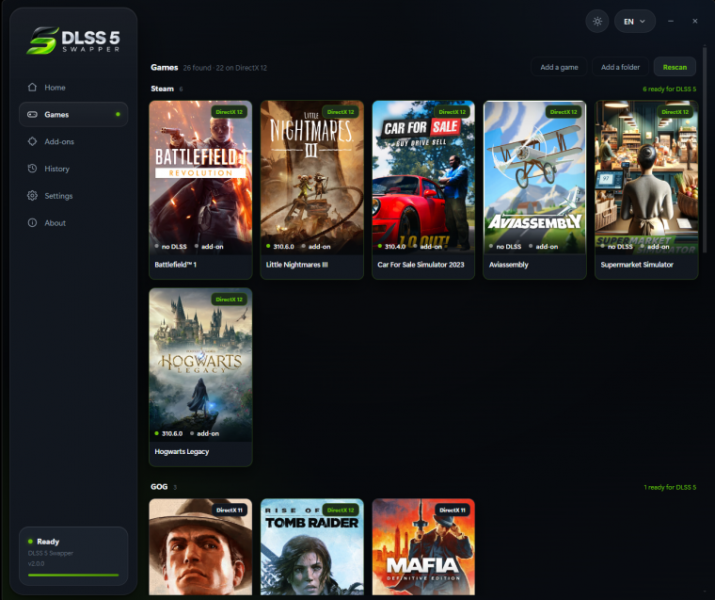Open the Little Nightmares III game card
Viewport: 715px width, 600px height.
(312, 190)
